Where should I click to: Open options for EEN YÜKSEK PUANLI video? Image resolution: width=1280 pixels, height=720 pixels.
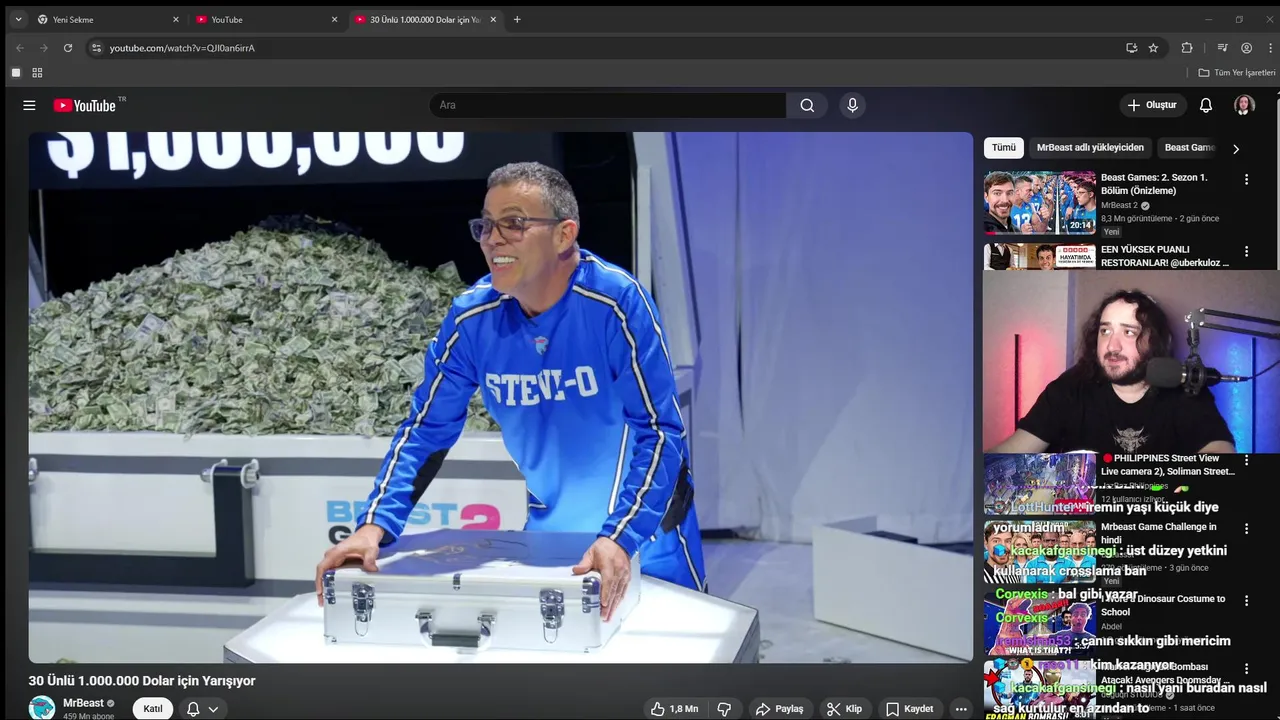[1246, 252]
